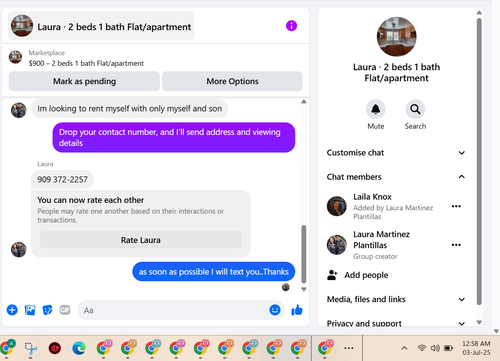Click 'Im looking to rent myself' message
This screenshot has height=361, width=500.
[129, 108]
